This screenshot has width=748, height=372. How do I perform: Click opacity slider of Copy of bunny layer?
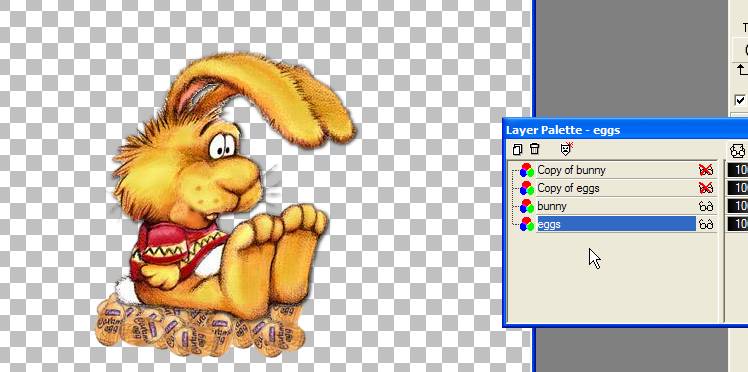tap(737, 170)
